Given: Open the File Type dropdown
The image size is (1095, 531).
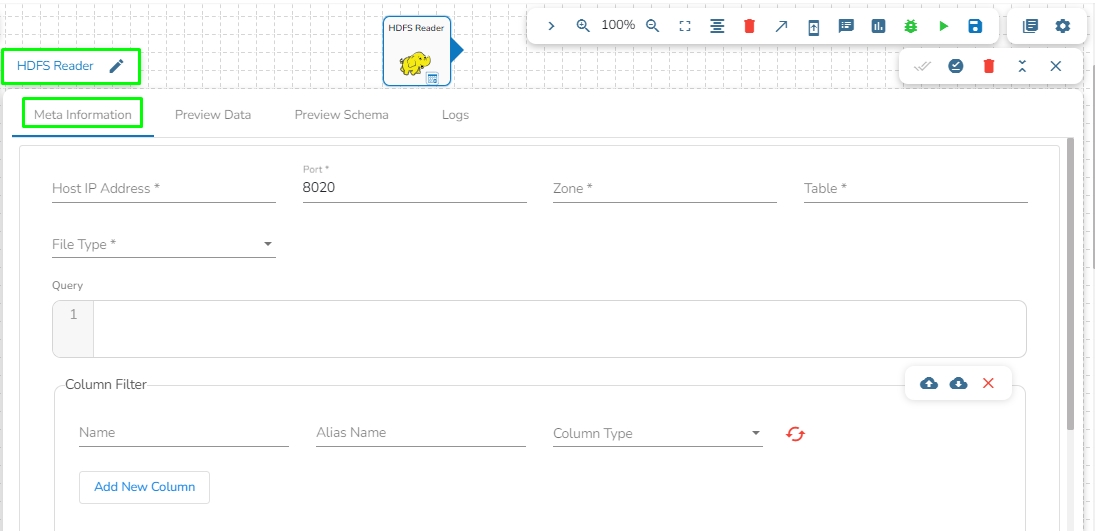Looking at the screenshot, I should click(x=164, y=244).
